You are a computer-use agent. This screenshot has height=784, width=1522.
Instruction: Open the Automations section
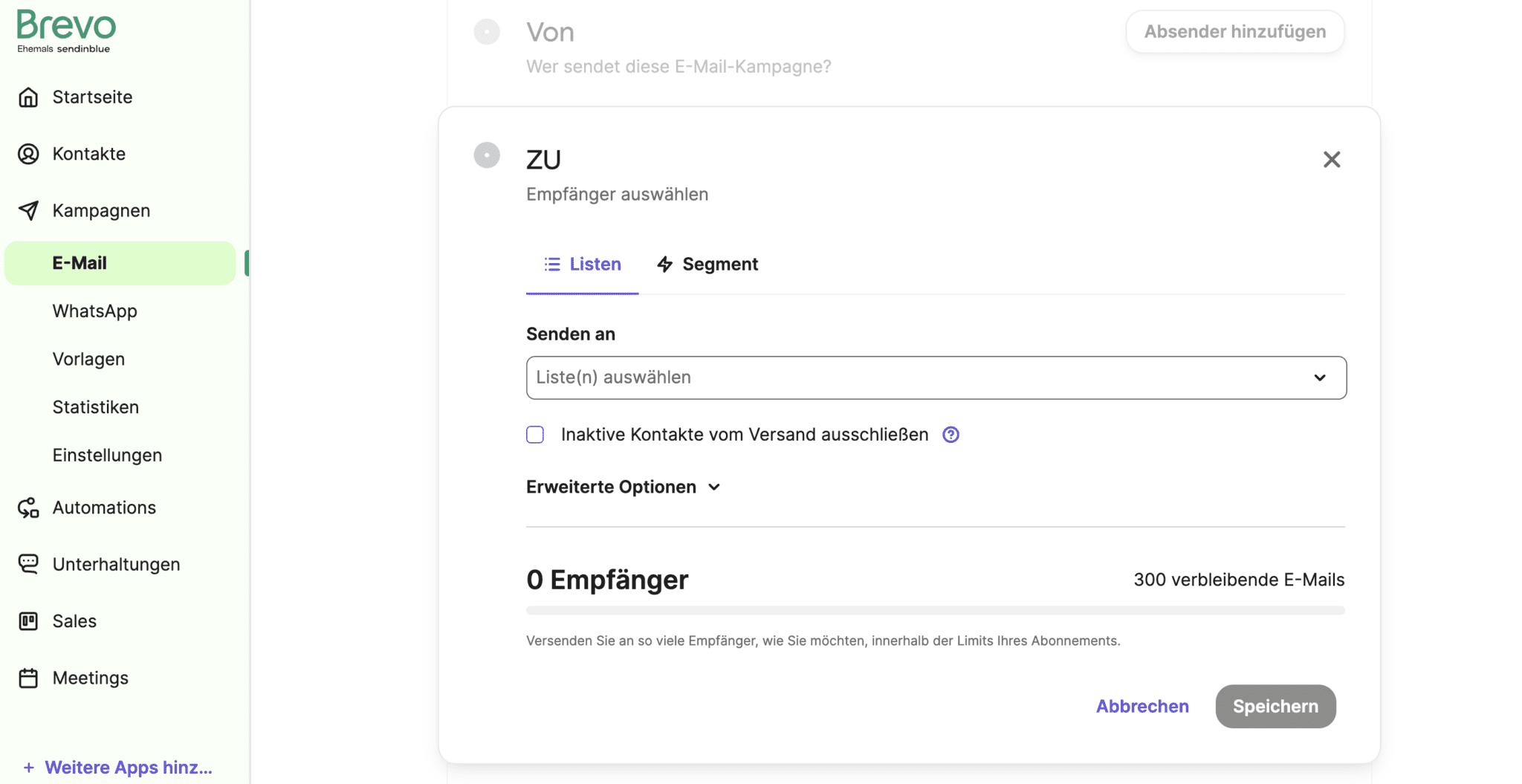pyautogui.click(x=103, y=508)
